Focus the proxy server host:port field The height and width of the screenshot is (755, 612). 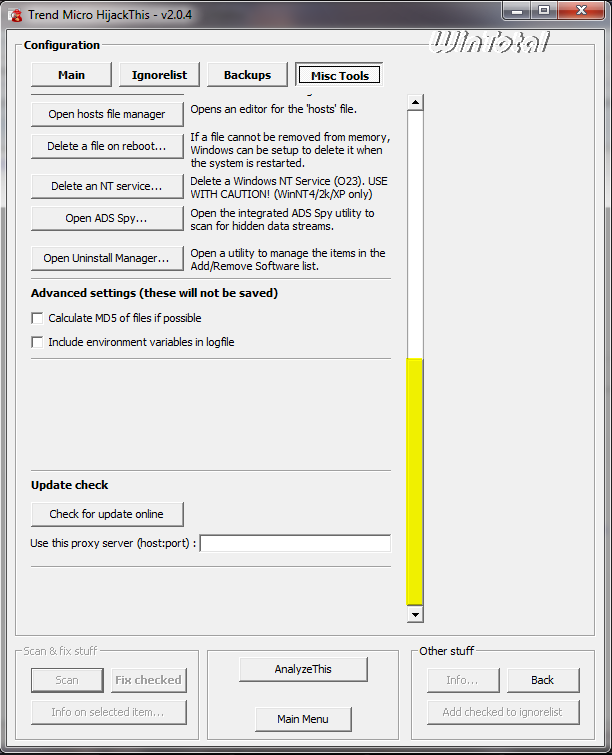tap(295, 543)
